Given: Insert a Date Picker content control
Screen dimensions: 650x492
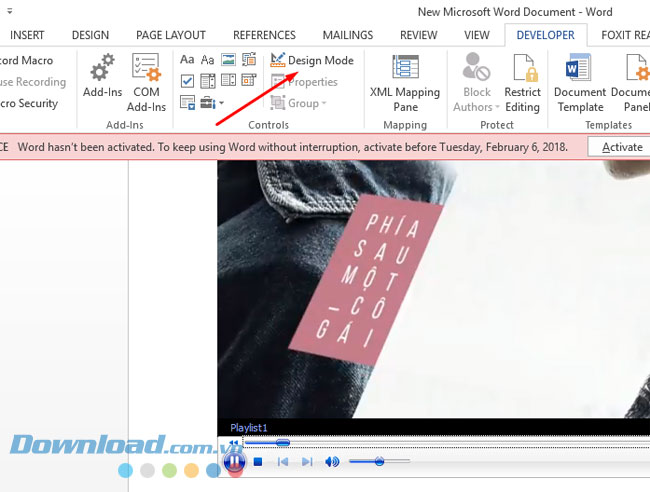Looking at the screenshot, I should coord(249,80).
